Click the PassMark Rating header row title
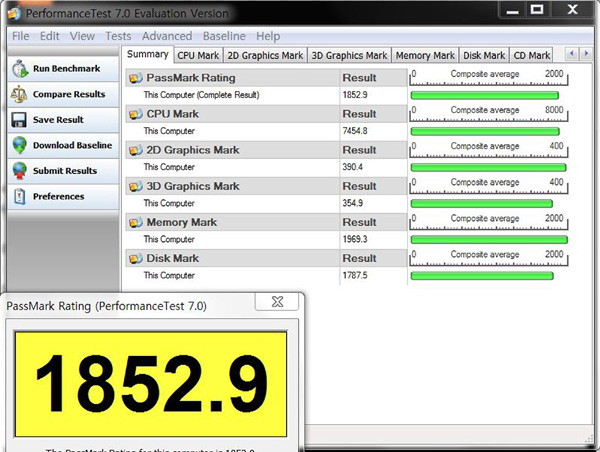The image size is (600, 452). (x=191, y=78)
